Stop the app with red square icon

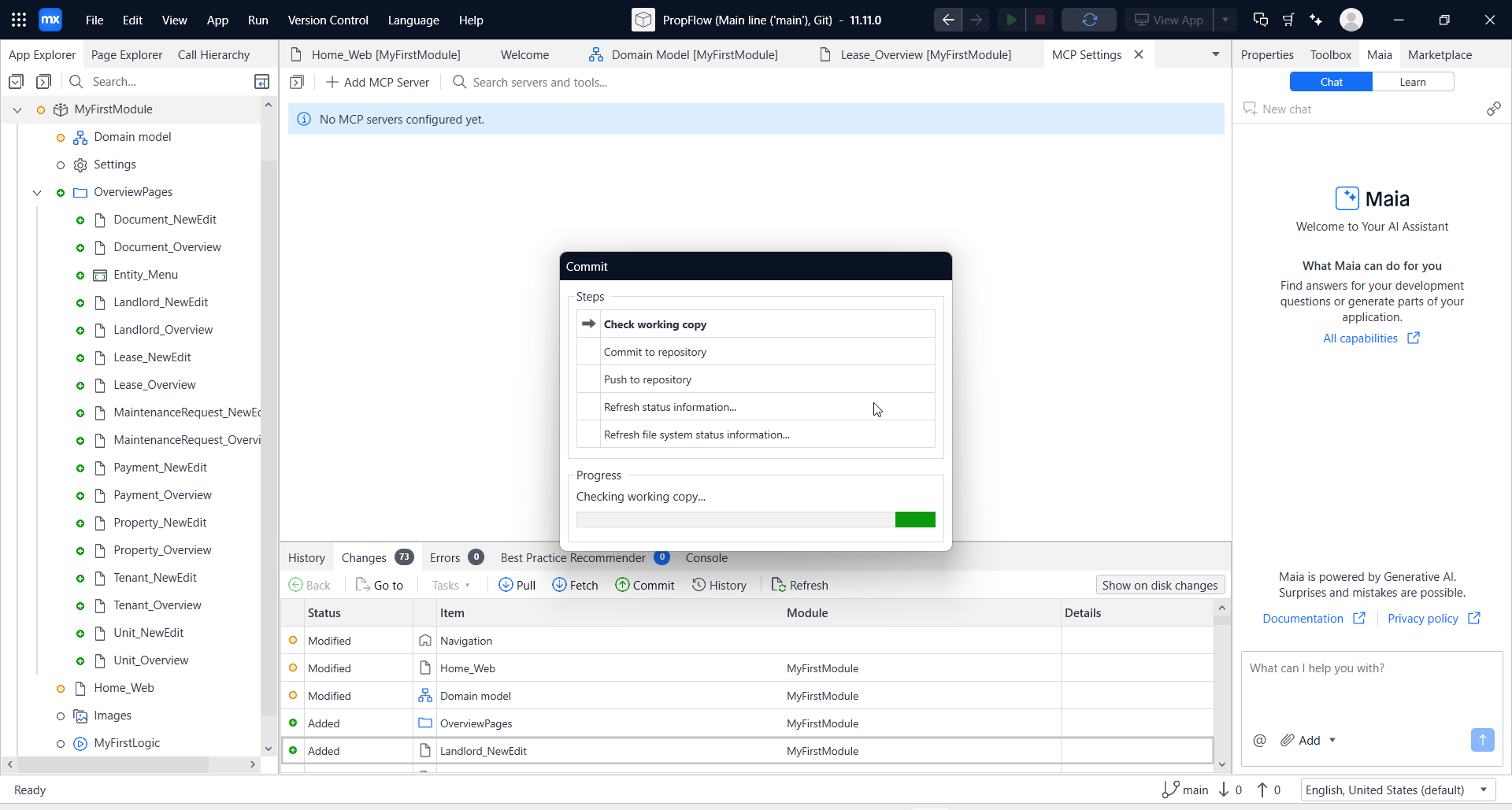point(1040,20)
